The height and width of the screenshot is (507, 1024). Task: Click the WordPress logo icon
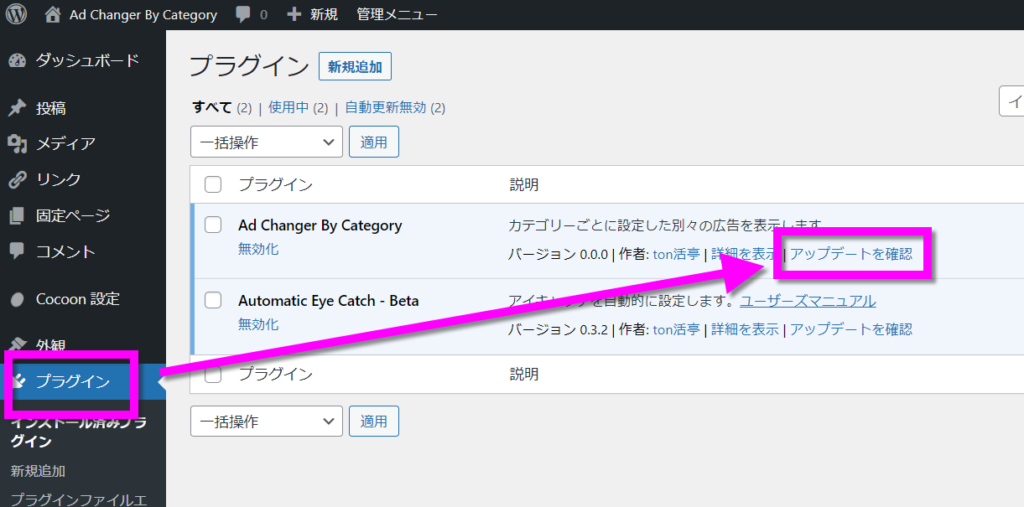[17, 15]
